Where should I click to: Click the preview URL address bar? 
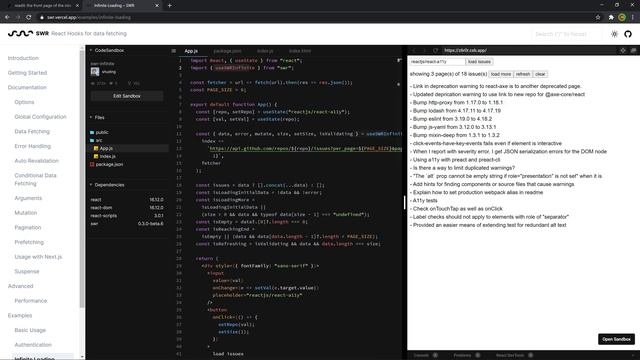(x=529, y=50)
